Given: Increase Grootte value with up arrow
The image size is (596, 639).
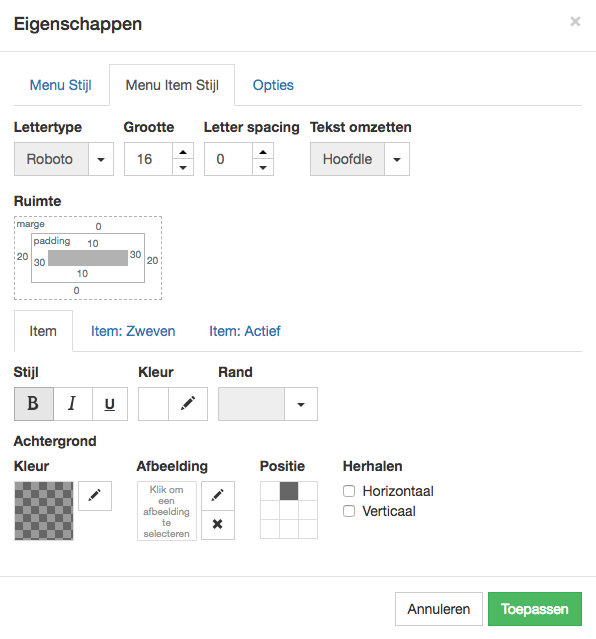Looking at the screenshot, I should click(183, 152).
